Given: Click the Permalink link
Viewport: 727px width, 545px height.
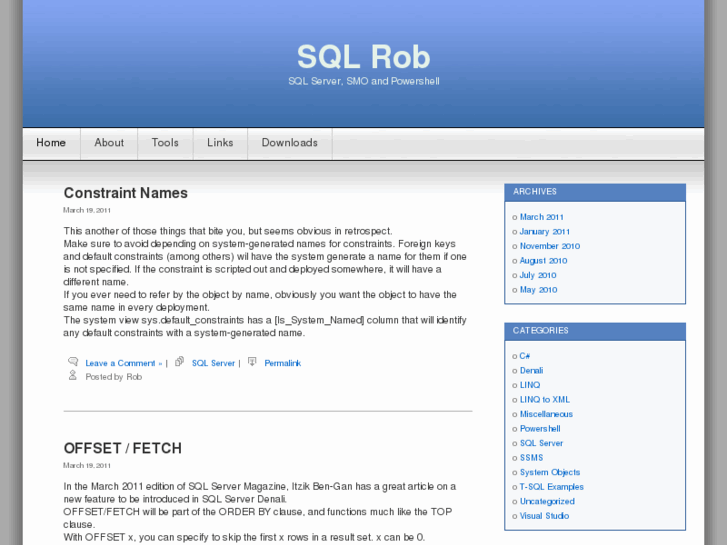Looking at the screenshot, I should (283, 363).
